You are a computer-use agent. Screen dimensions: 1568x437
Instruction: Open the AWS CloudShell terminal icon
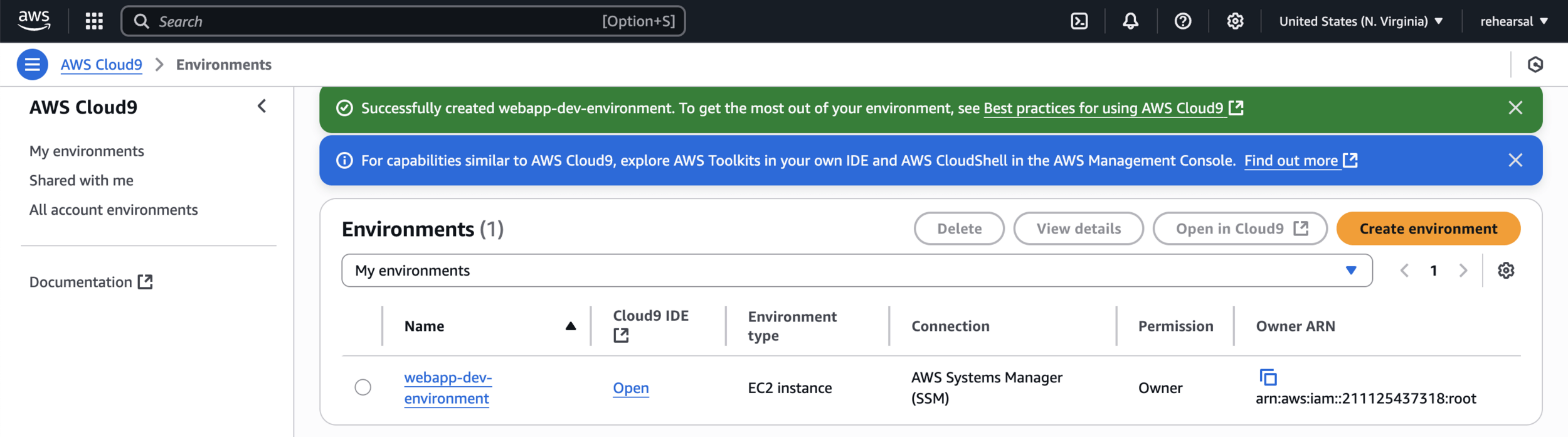point(1079,21)
